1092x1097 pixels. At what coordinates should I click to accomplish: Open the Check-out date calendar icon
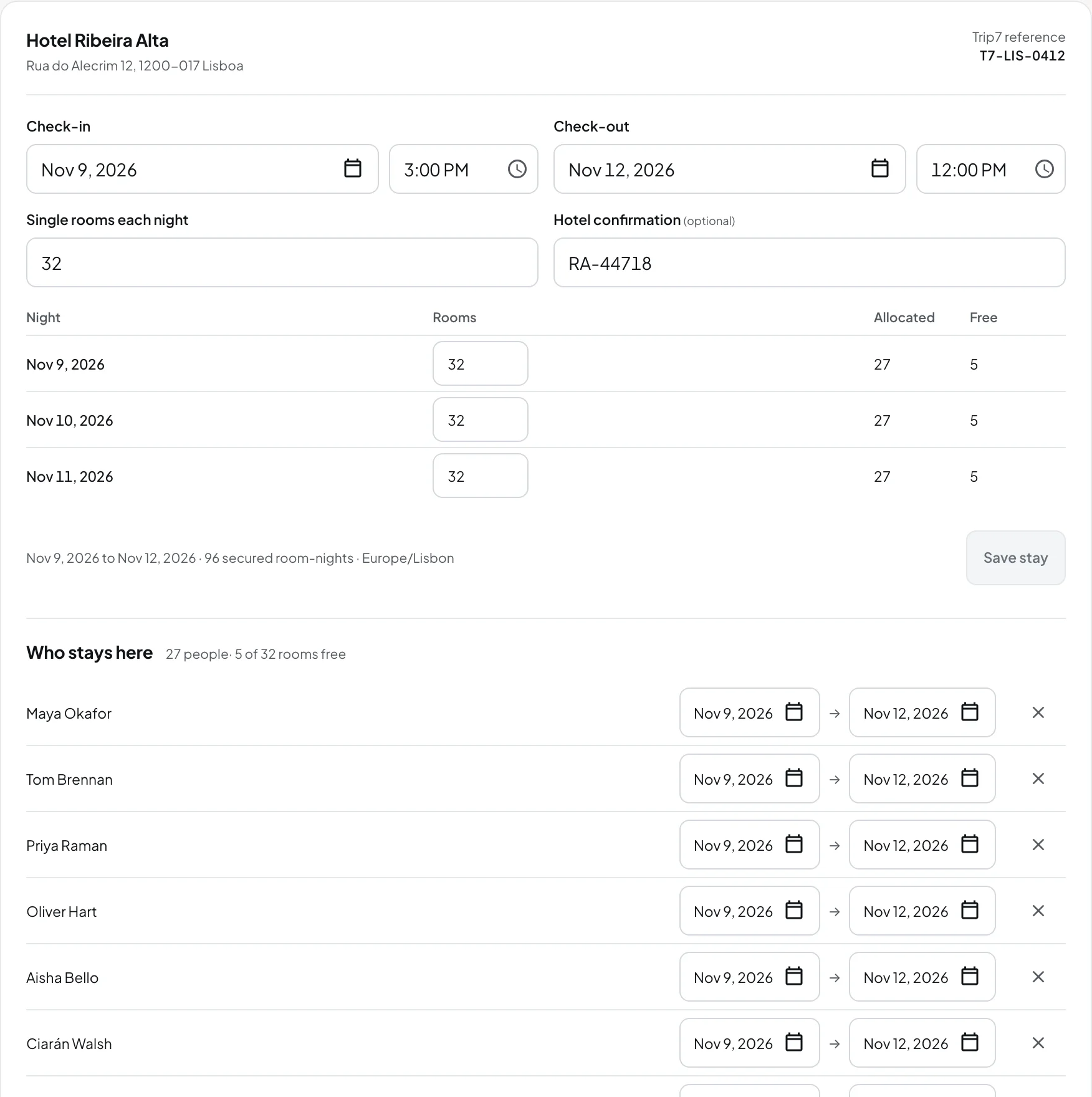880,168
